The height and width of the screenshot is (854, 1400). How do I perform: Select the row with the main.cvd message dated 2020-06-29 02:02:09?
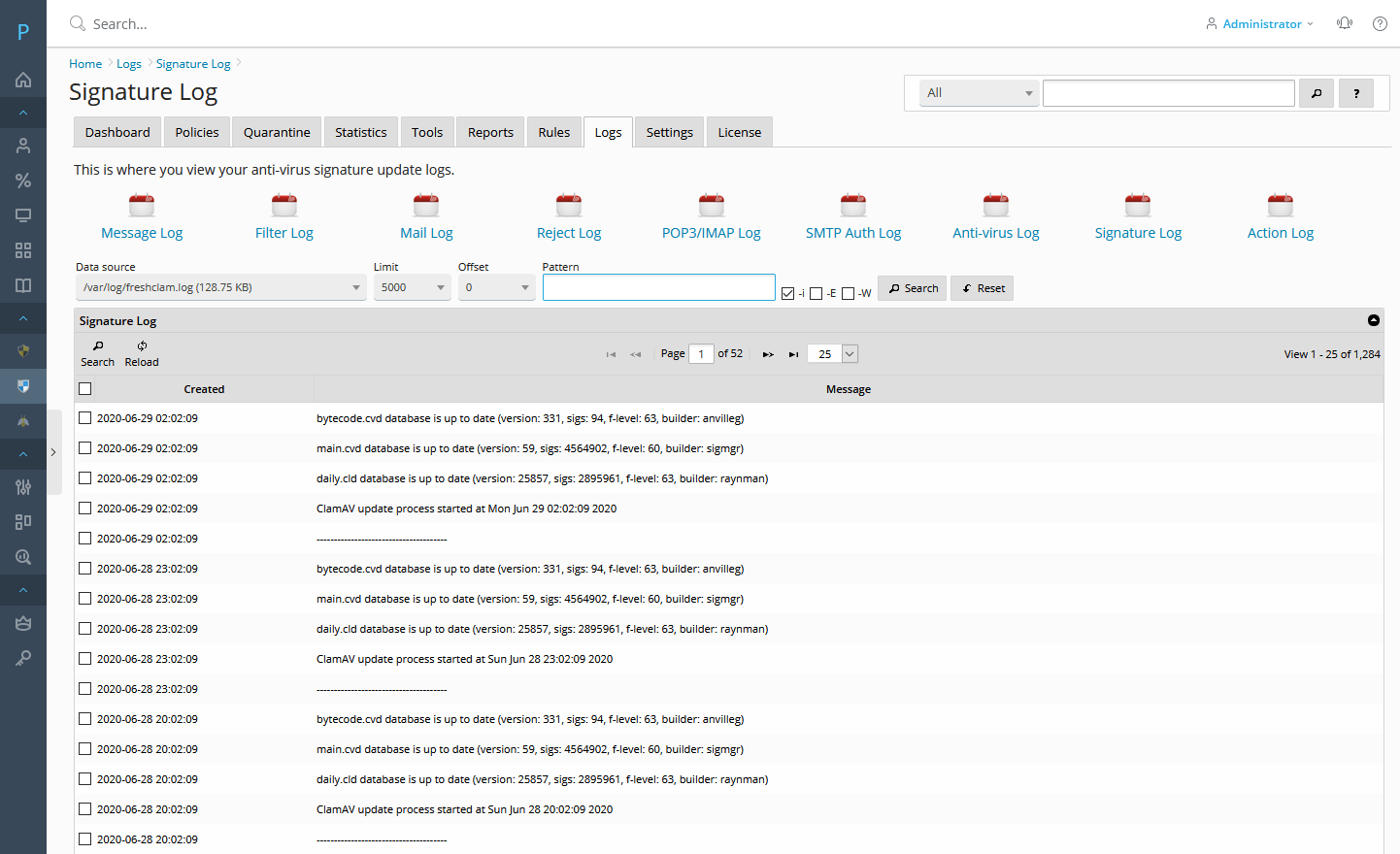(85, 448)
